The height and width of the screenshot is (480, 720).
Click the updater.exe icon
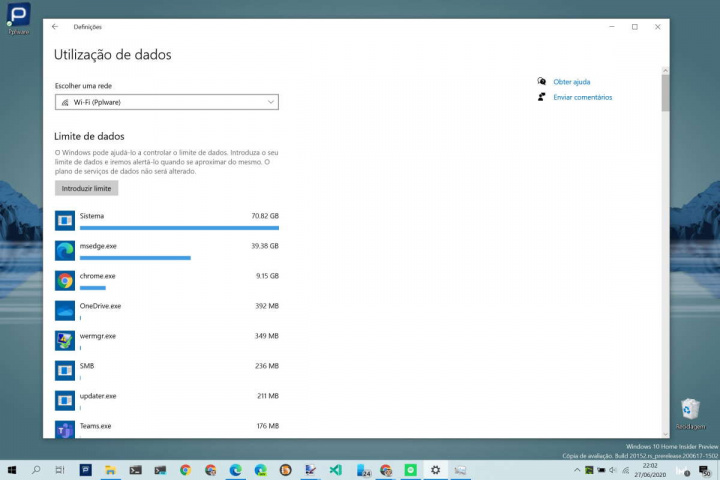pos(65,400)
